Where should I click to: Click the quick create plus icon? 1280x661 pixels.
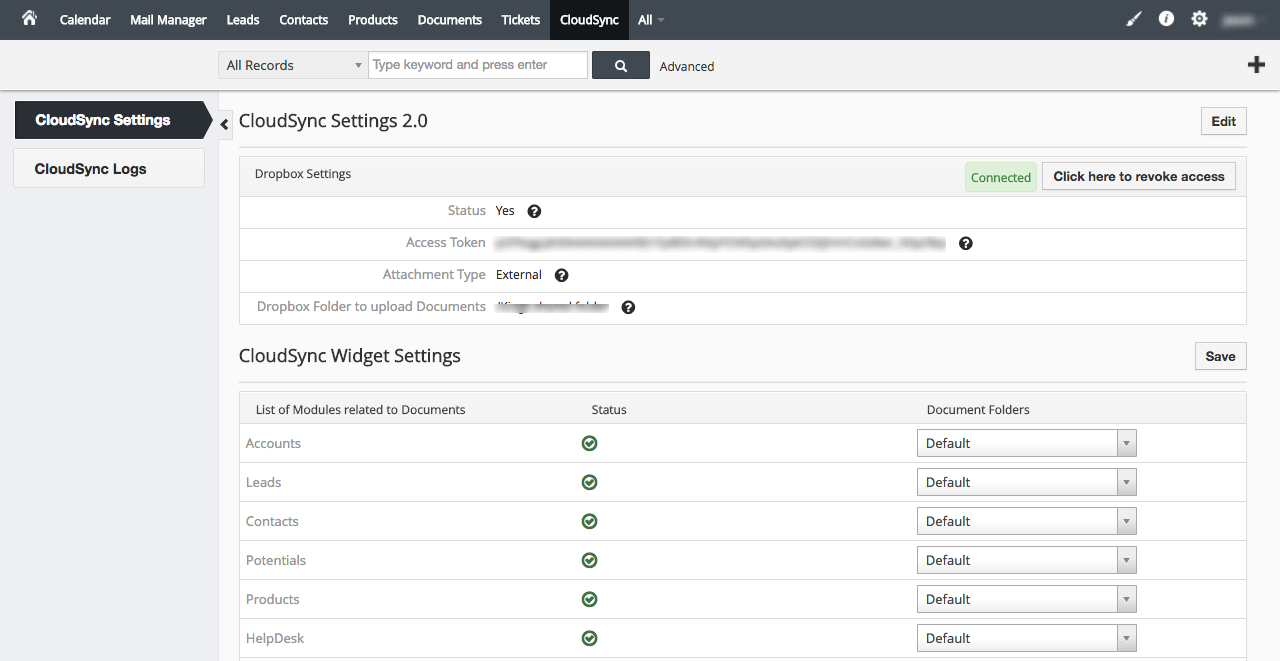click(1256, 65)
